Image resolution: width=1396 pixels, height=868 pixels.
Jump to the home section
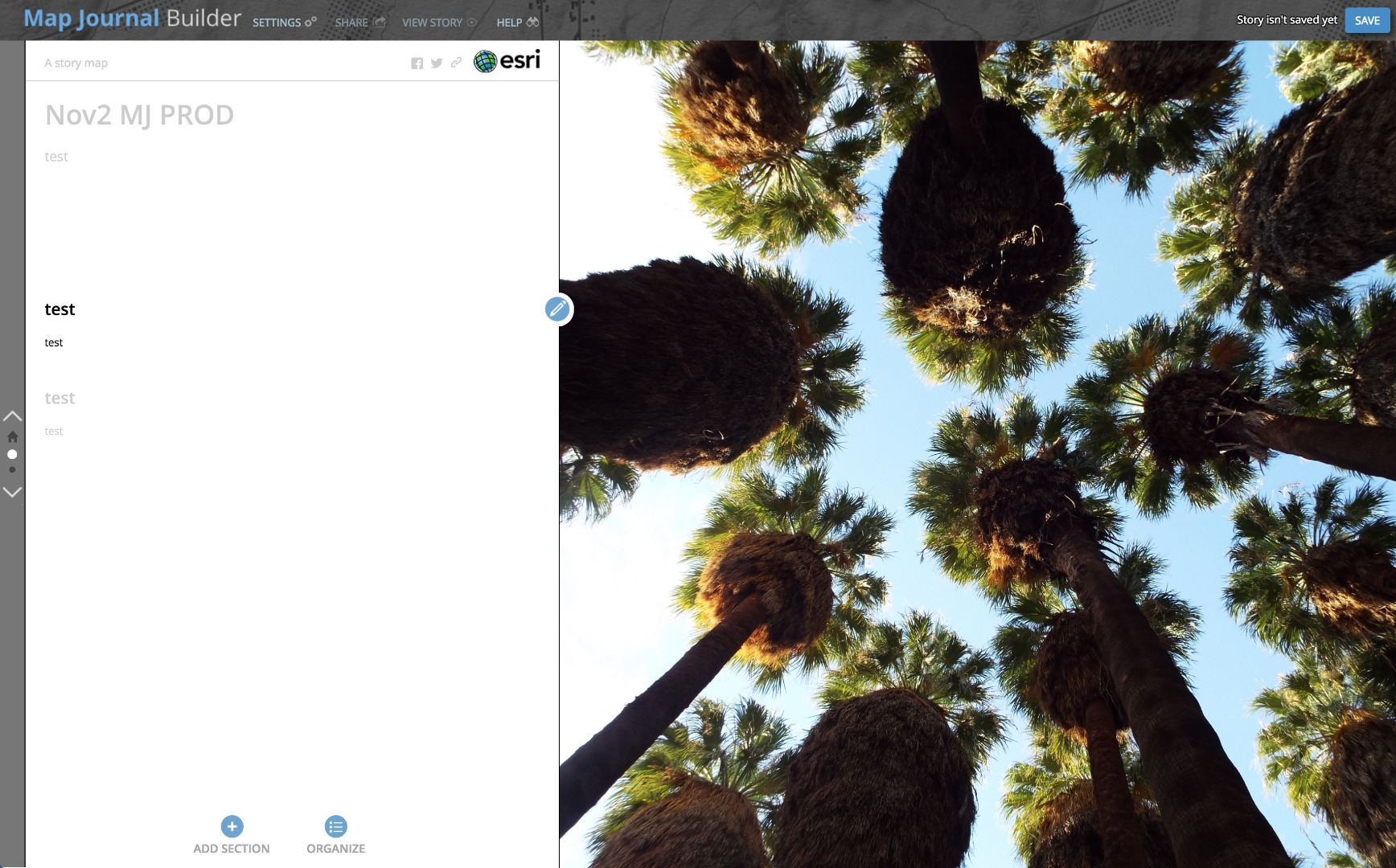[12, 436]
